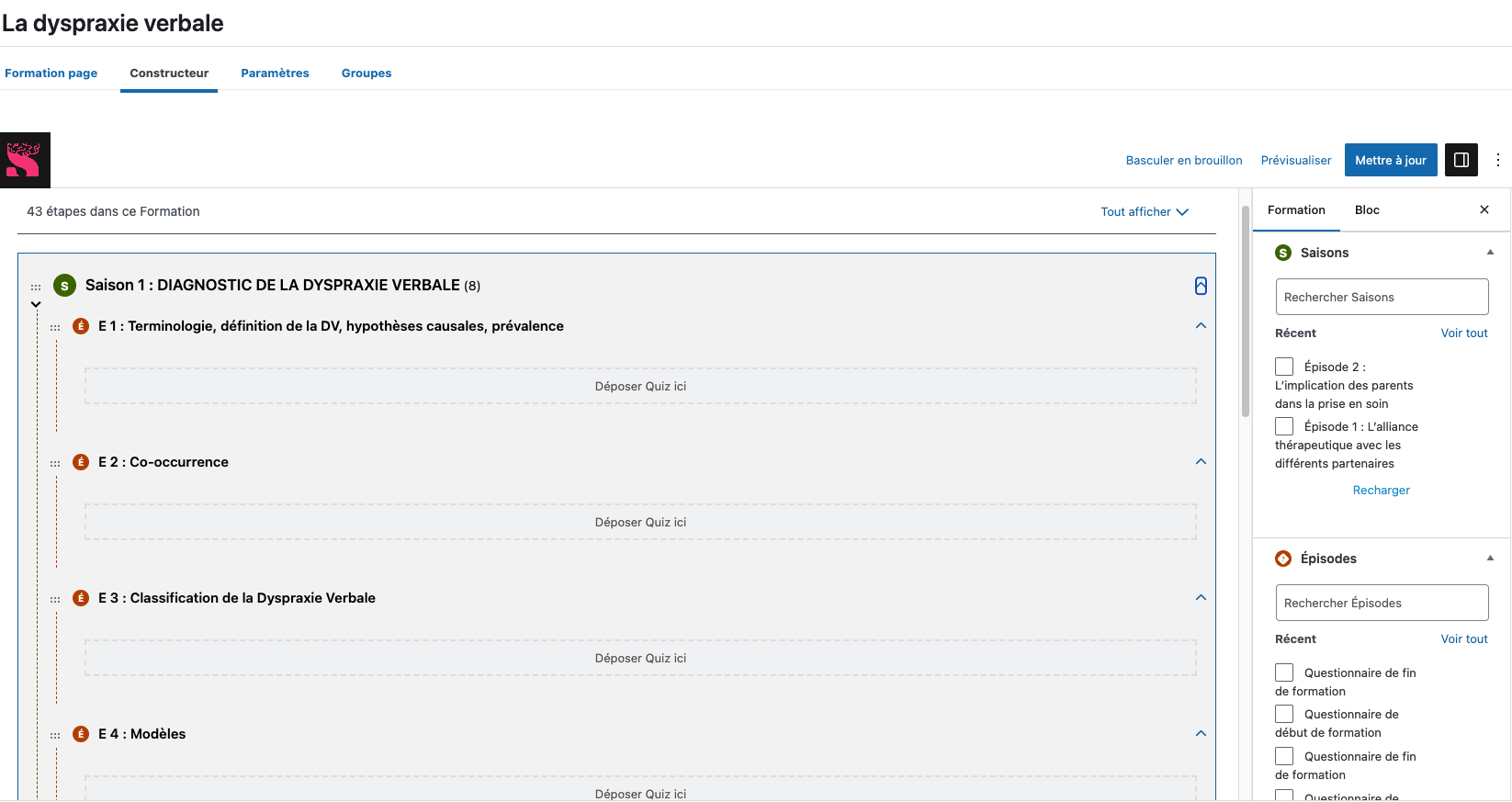1512x802 pixels.
Task: Check the Épisode 2 parents implication box
Action: (x=1284, y=367)
